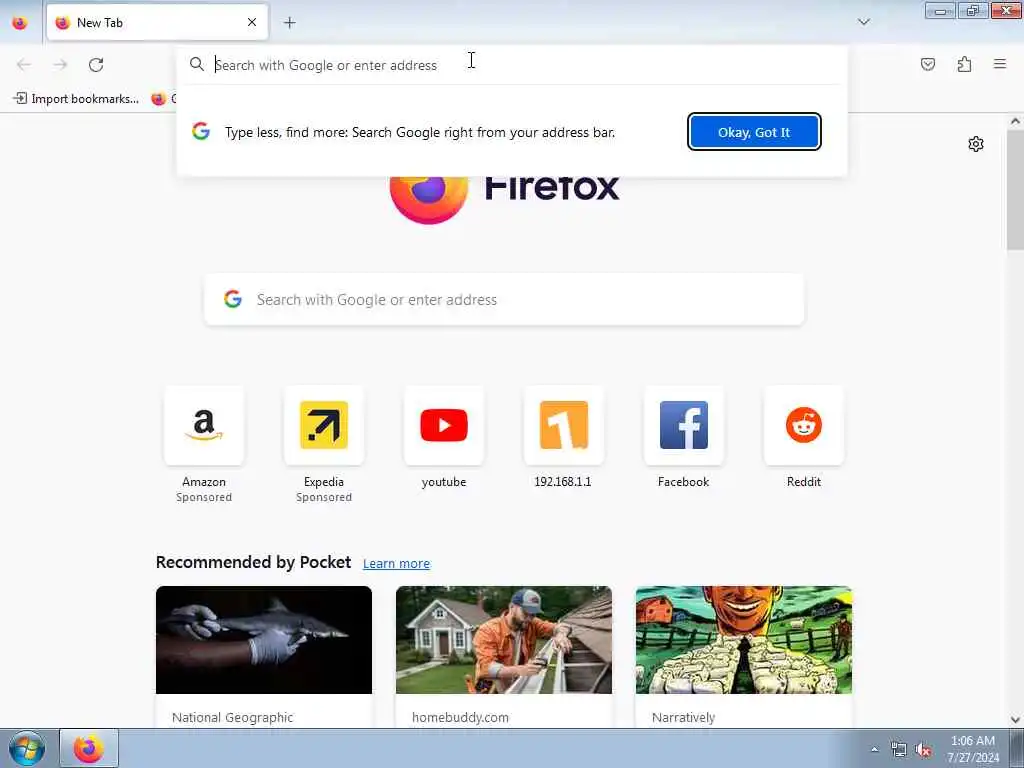Image resolution: width=1024 pixels, height=768 pixels.
Task: Select the New Tab tab
Action: 157,23
